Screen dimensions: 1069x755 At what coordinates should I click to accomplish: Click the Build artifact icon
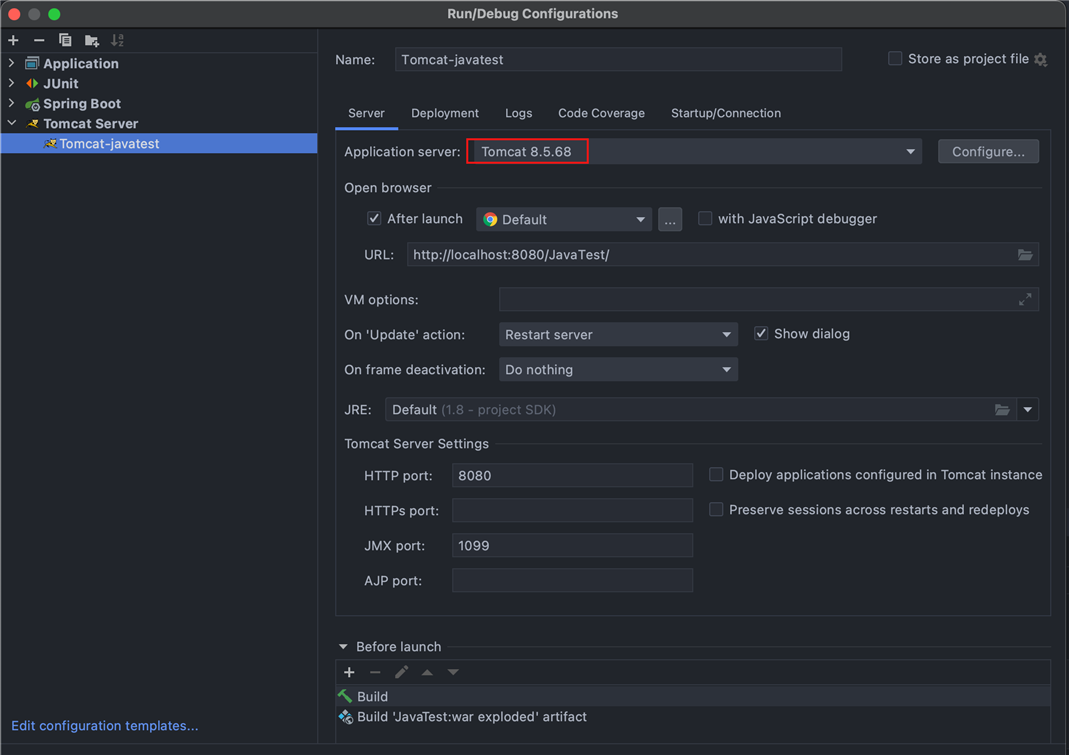click(x=346, y=717)
